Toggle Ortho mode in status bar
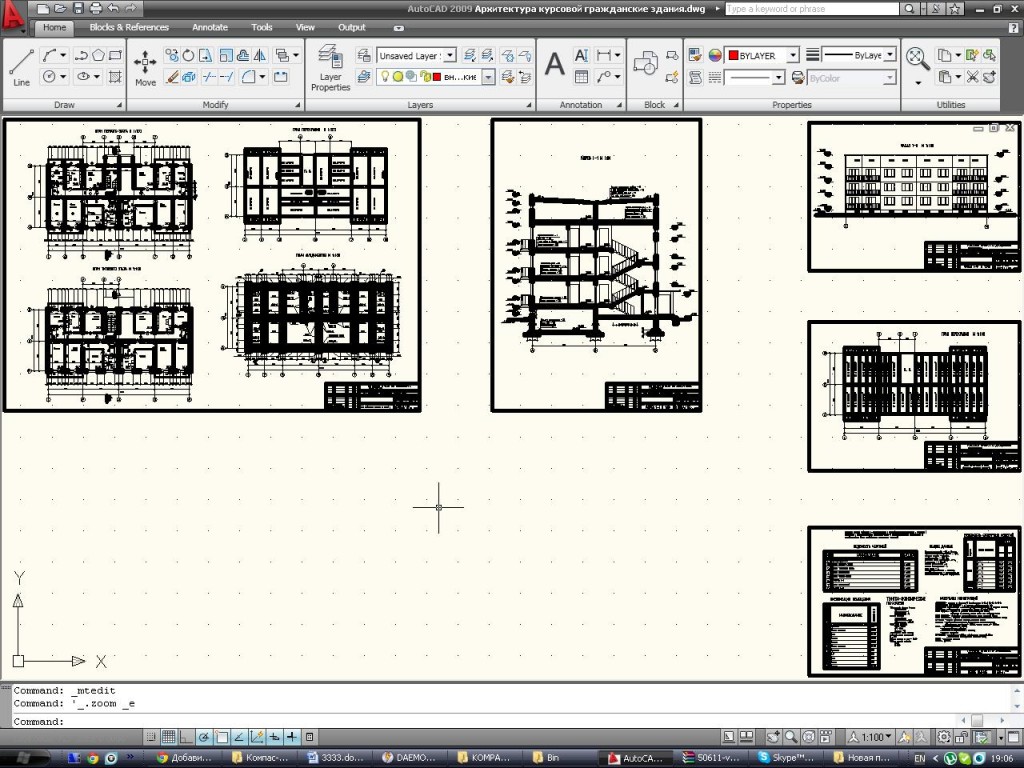 186,737
